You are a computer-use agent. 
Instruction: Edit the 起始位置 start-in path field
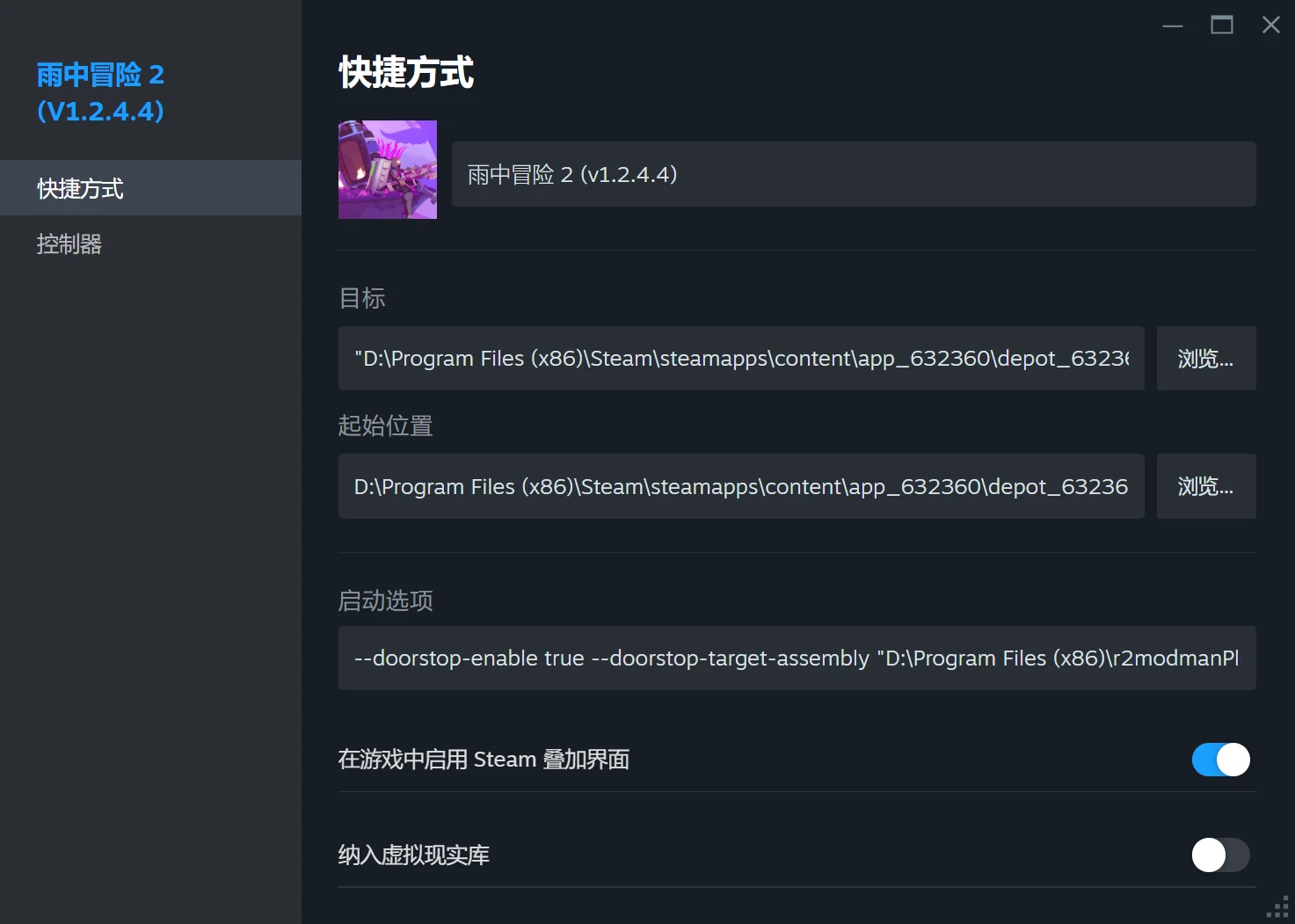click(x=741, y=486)
